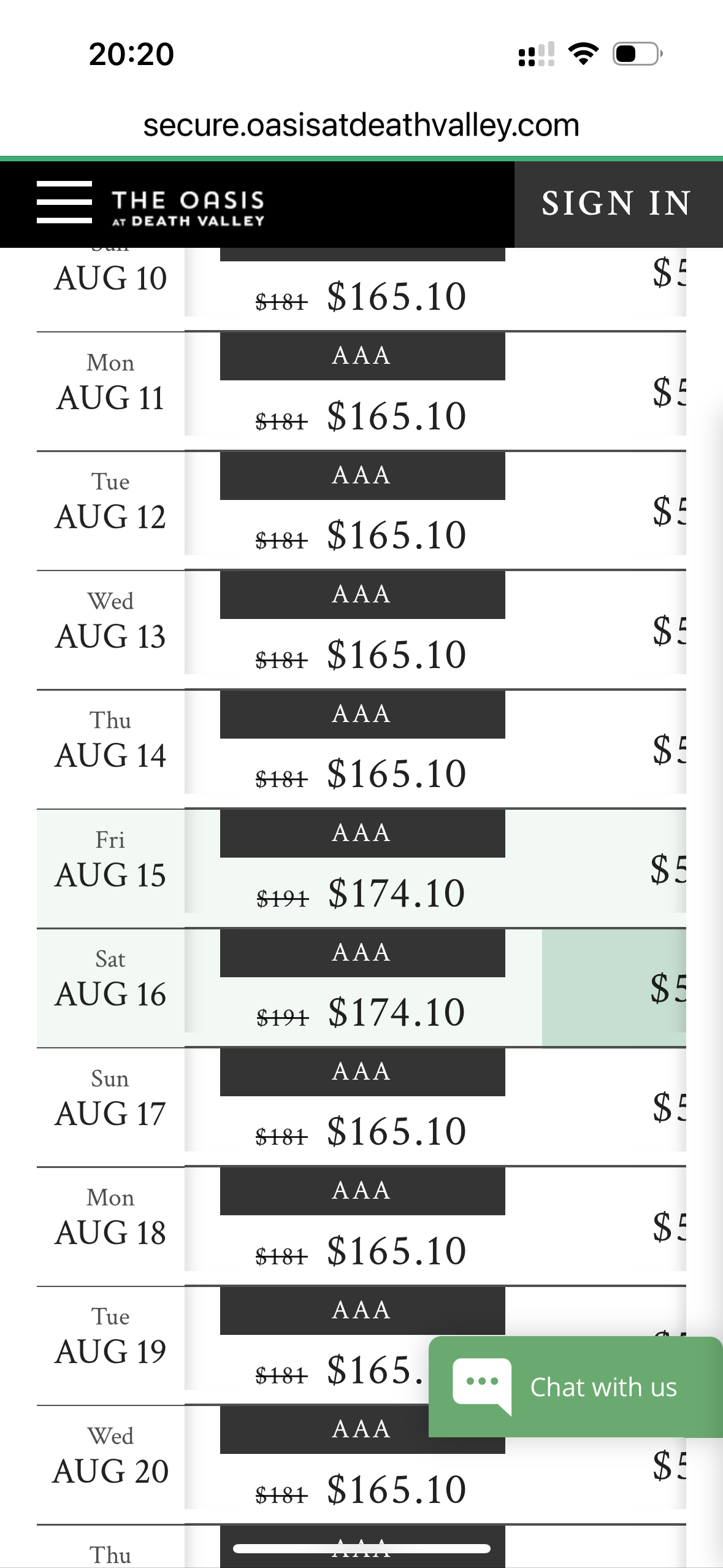Pick the Wed Aug 13 AAA rate
723x1568 pixels.
(x=362, y=631)
